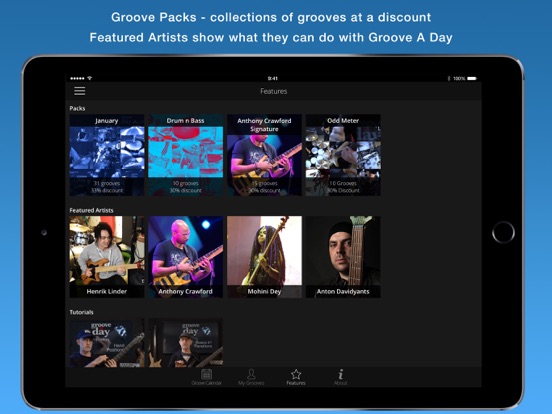Click the 'Featured Artists' section heading

click(91, 210)
